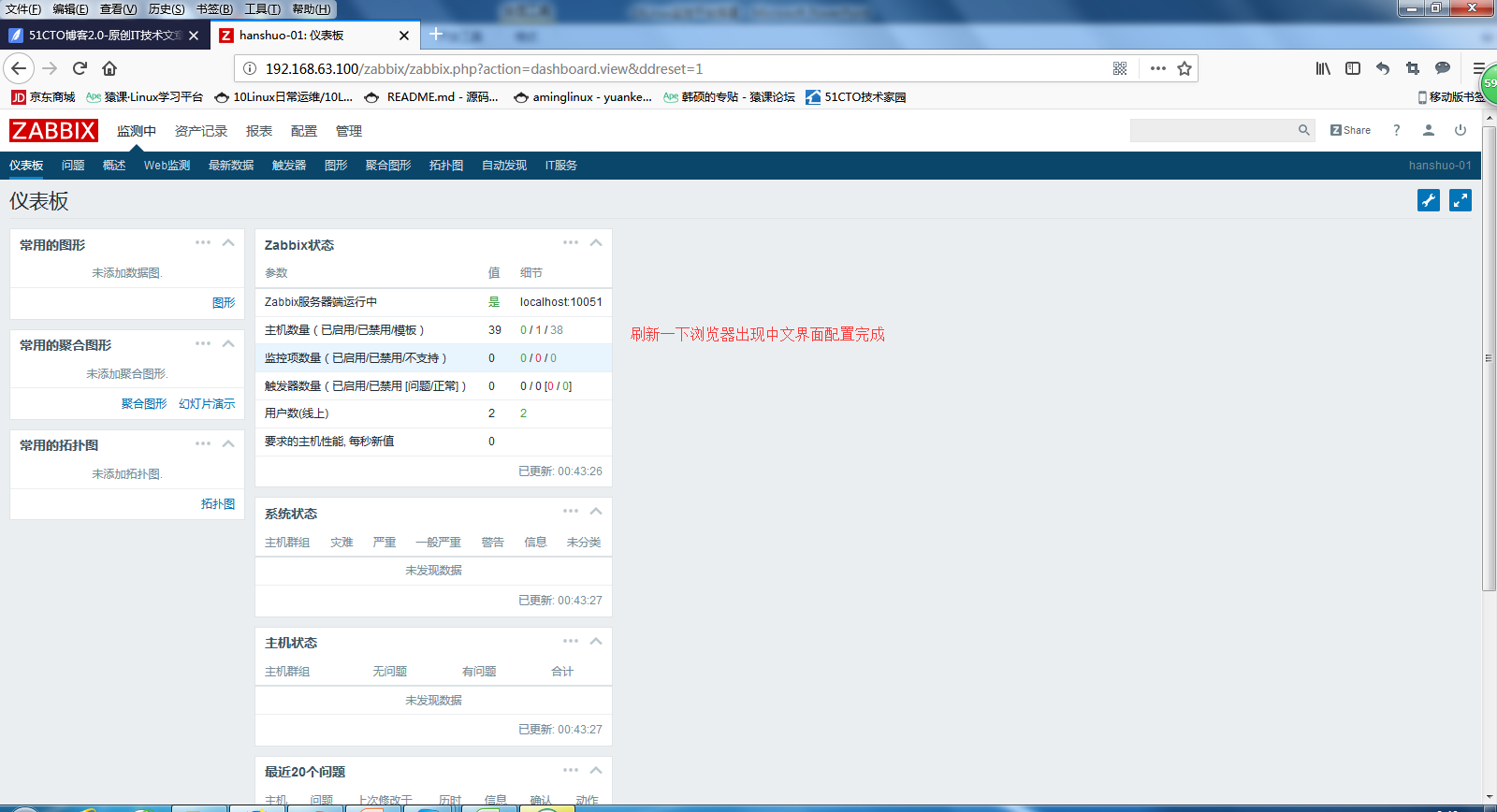The width and height of the screenshot is (1497, 812).
Task: Click the Zabbix logo
Action: 53,130
